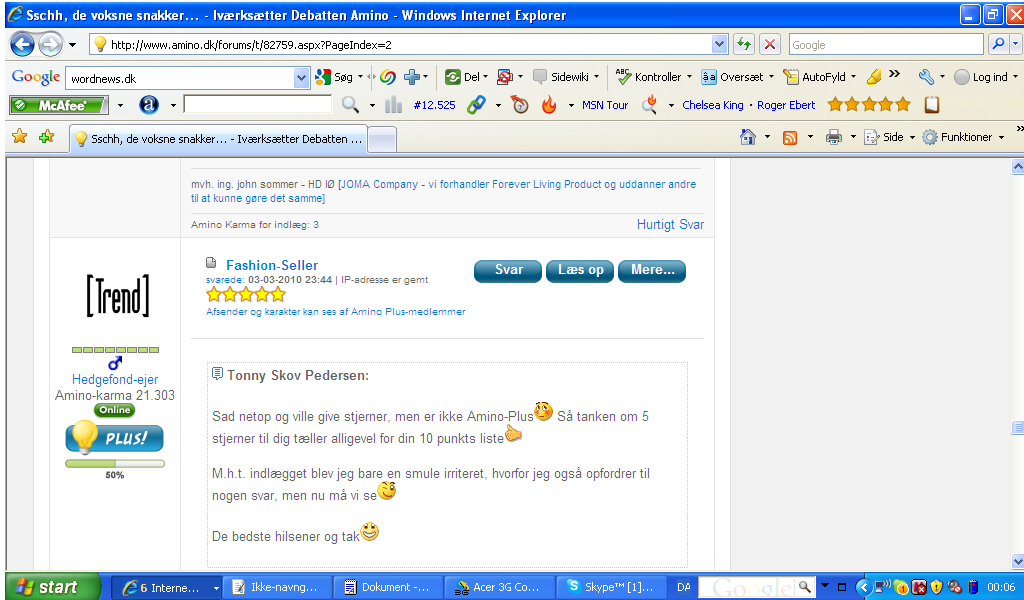Click the Home icon in command bar
The height and width of the screenshot is (600, 1024).
point(747,138)
